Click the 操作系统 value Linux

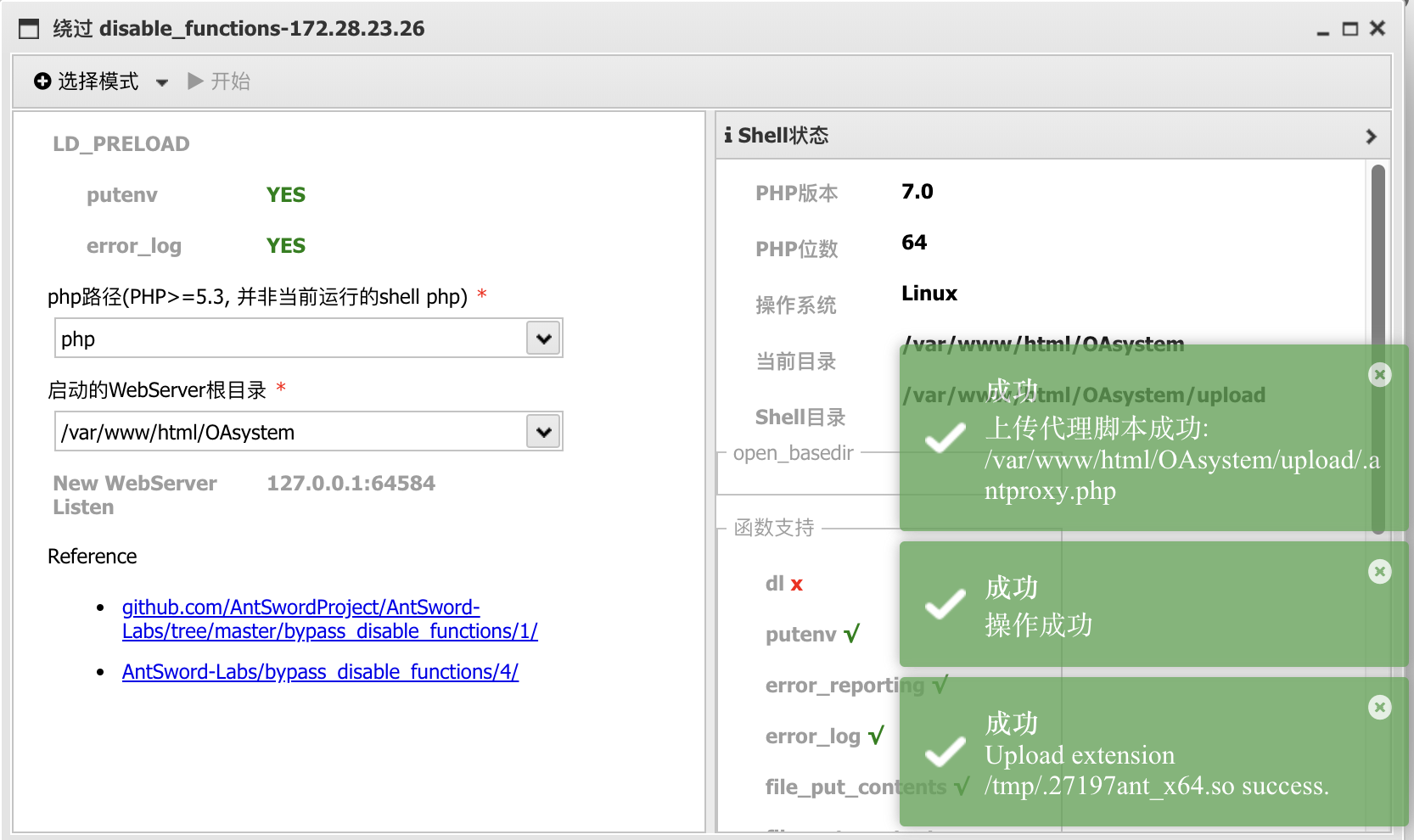coord(929,294)
